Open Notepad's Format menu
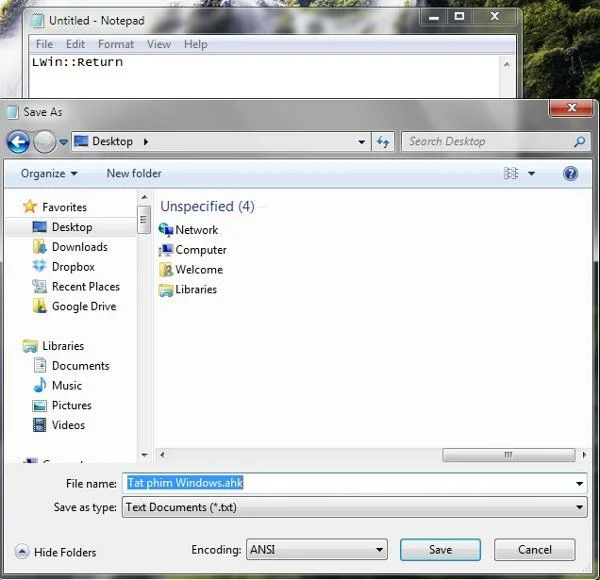This screenshot has width=600, height=580. click(116, 44)
